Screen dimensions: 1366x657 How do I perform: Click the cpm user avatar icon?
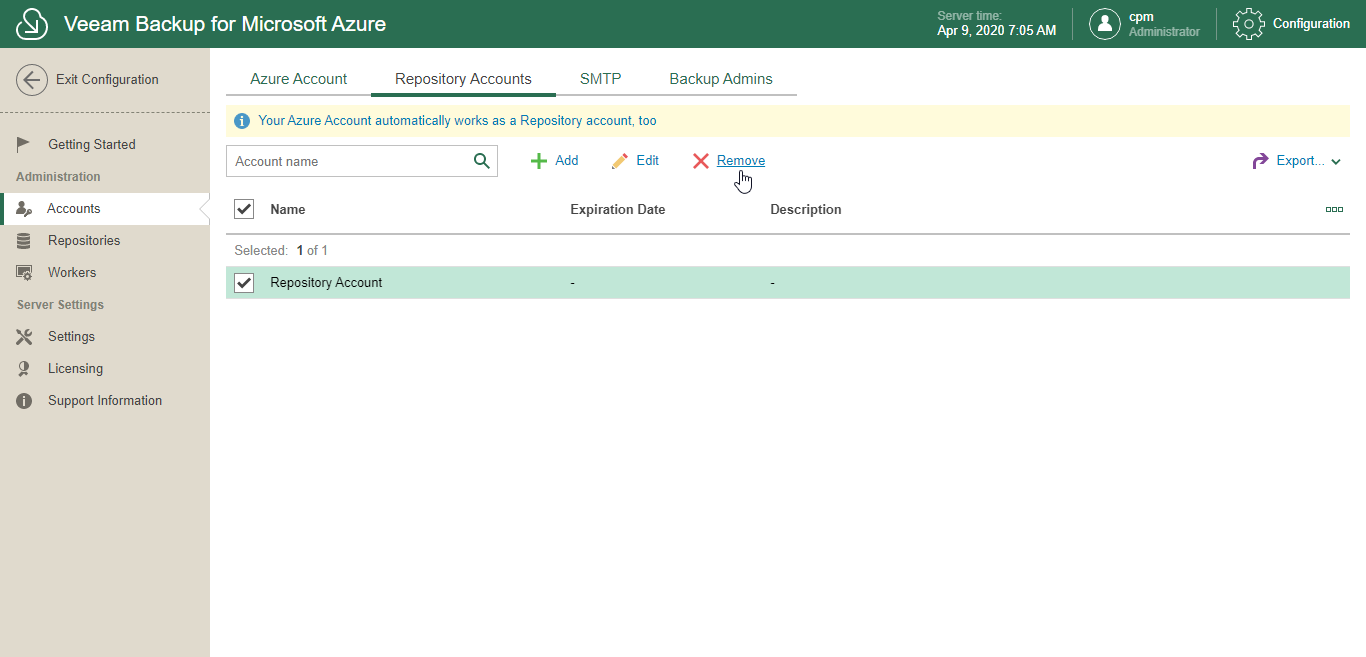[x=1105, y=24]
